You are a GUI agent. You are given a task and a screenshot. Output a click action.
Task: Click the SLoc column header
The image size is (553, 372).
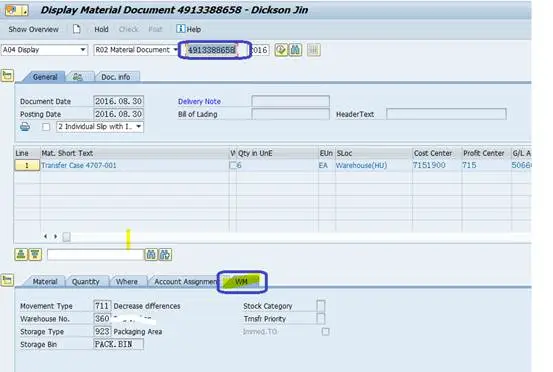[x=373, y=153]
